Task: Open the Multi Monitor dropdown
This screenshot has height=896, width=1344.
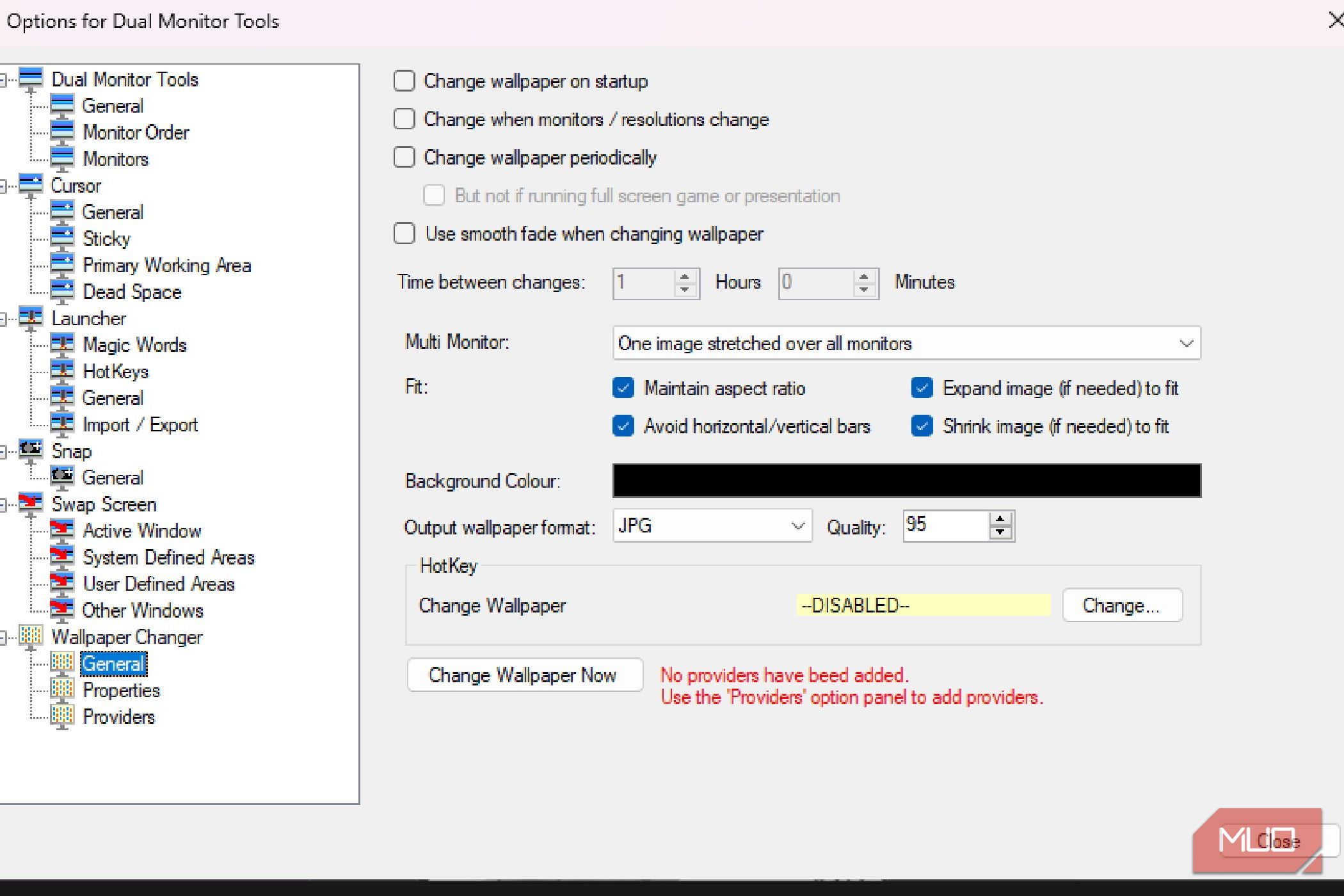Action: tap(1185, 343)
